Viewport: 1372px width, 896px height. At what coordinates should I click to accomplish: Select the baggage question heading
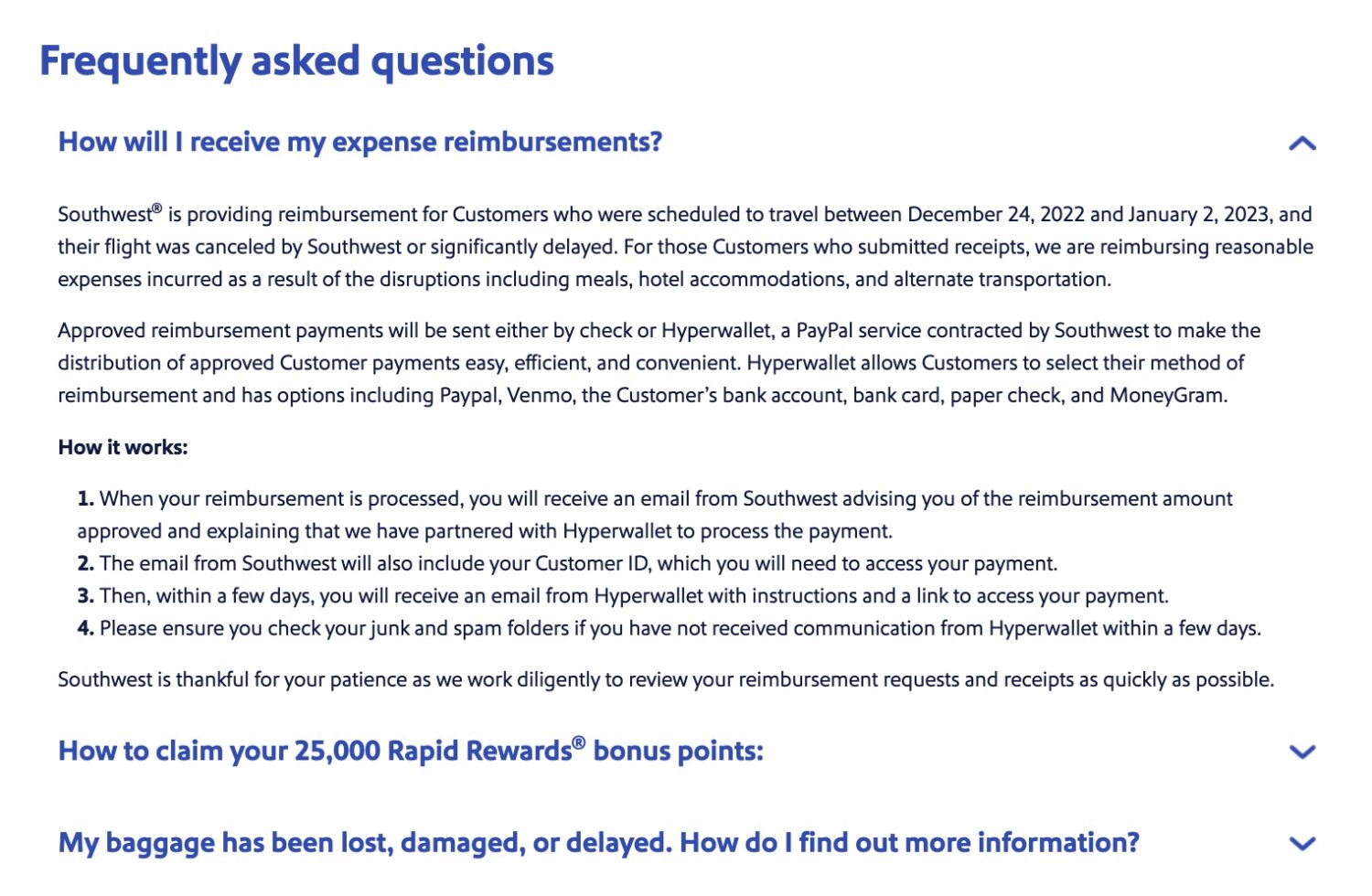coord(598,842)
